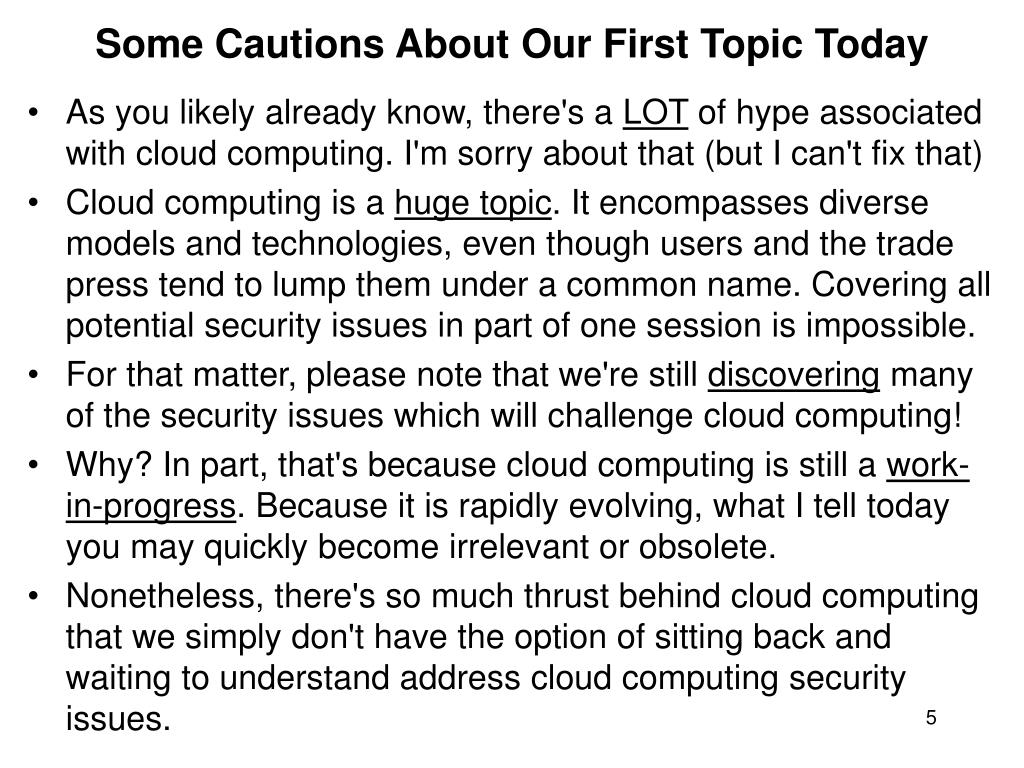Click the underlined phrase huge topic
The image size is (1024, 768).
point(473,203)
